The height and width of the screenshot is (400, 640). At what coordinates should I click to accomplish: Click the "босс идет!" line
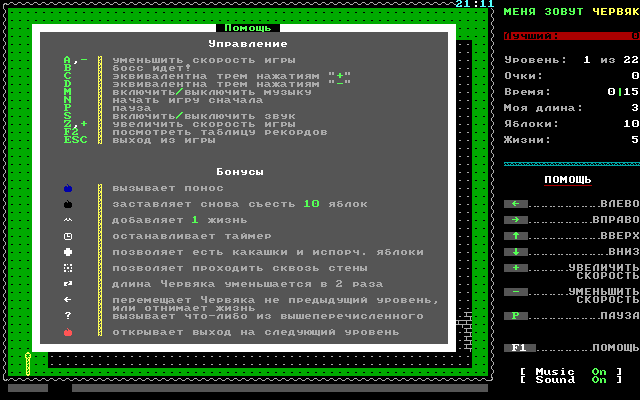152,68
